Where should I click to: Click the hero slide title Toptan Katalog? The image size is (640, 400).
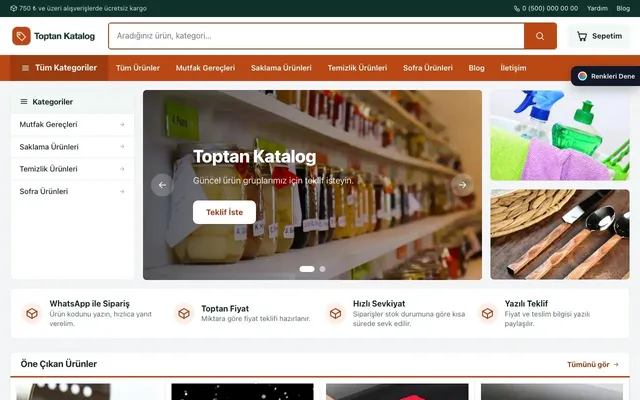point(254,157)
